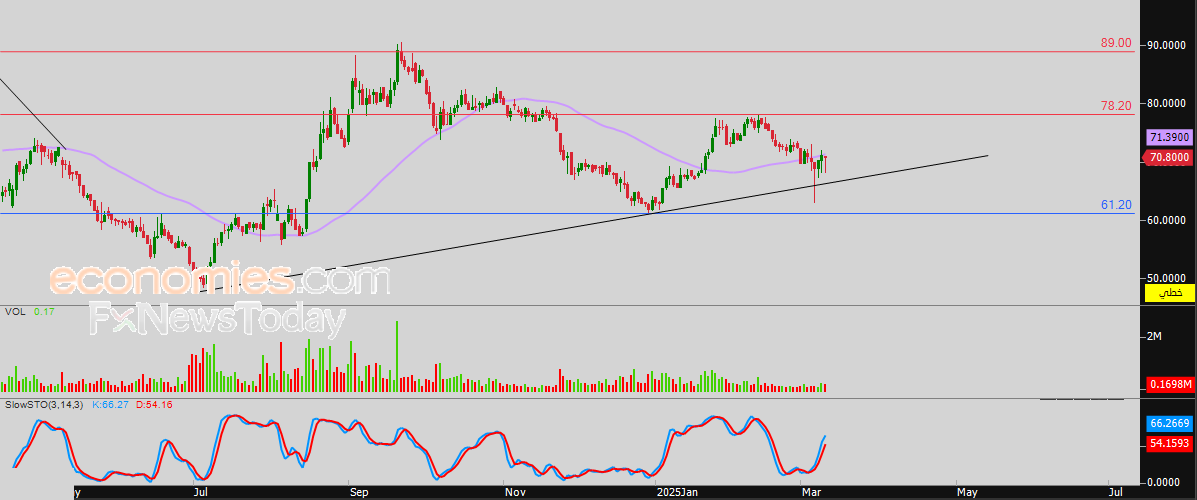1197x500 pixels.
Task: Click the VOL indicator label
Action: pos(15,311)
